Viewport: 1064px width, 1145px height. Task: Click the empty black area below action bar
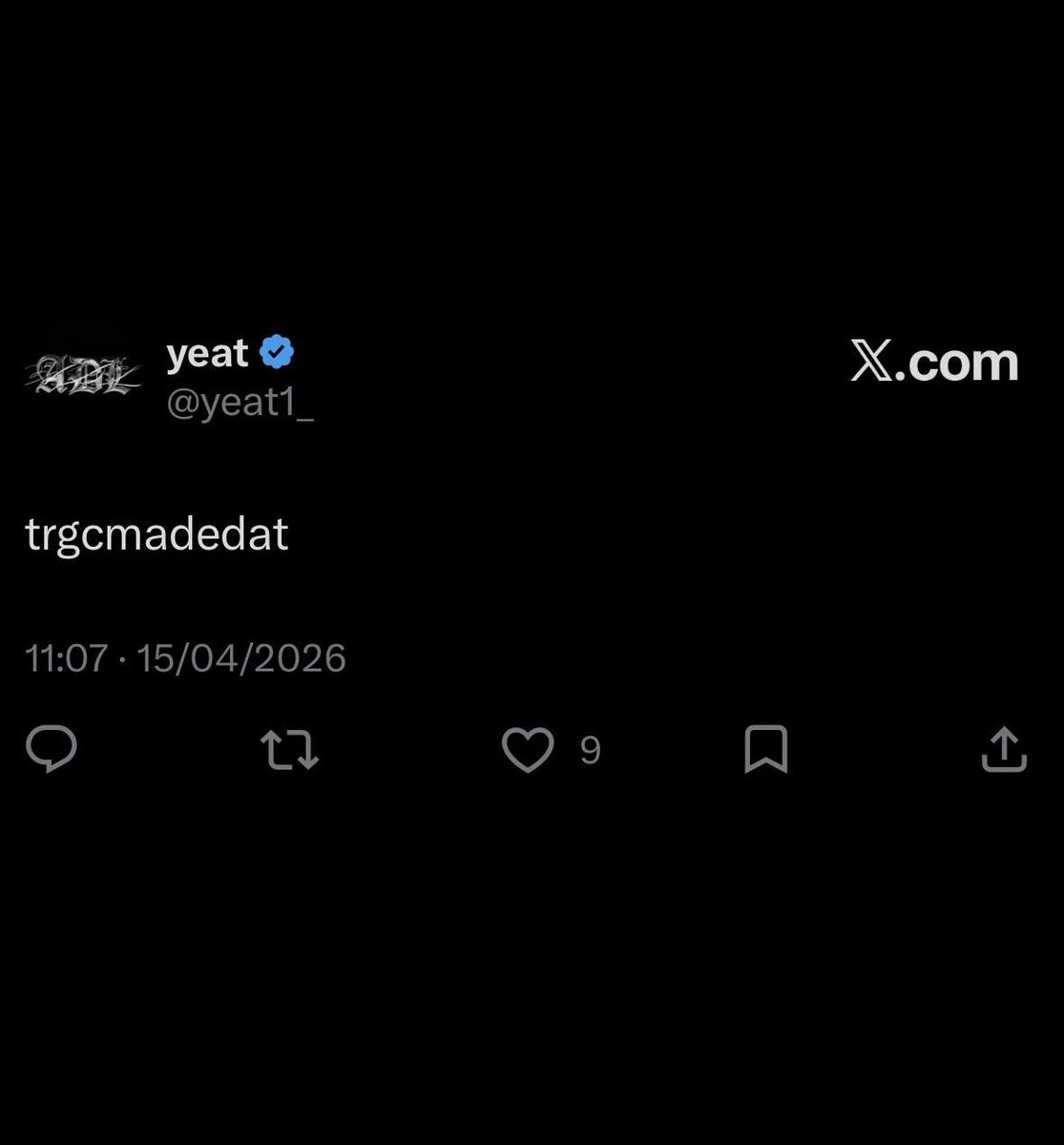(x=532, y=964)
